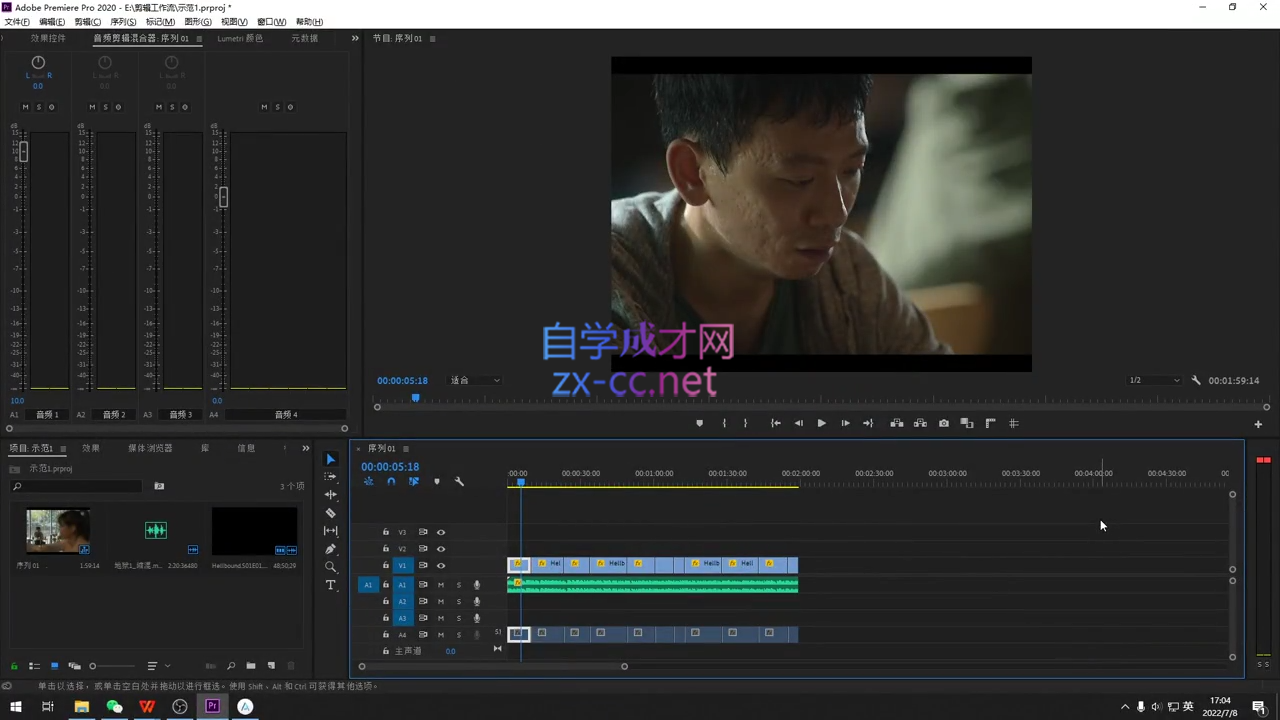The width and height of the screenshot is (1280, 720).
Task: Select the Type tool
Action: 331,585
